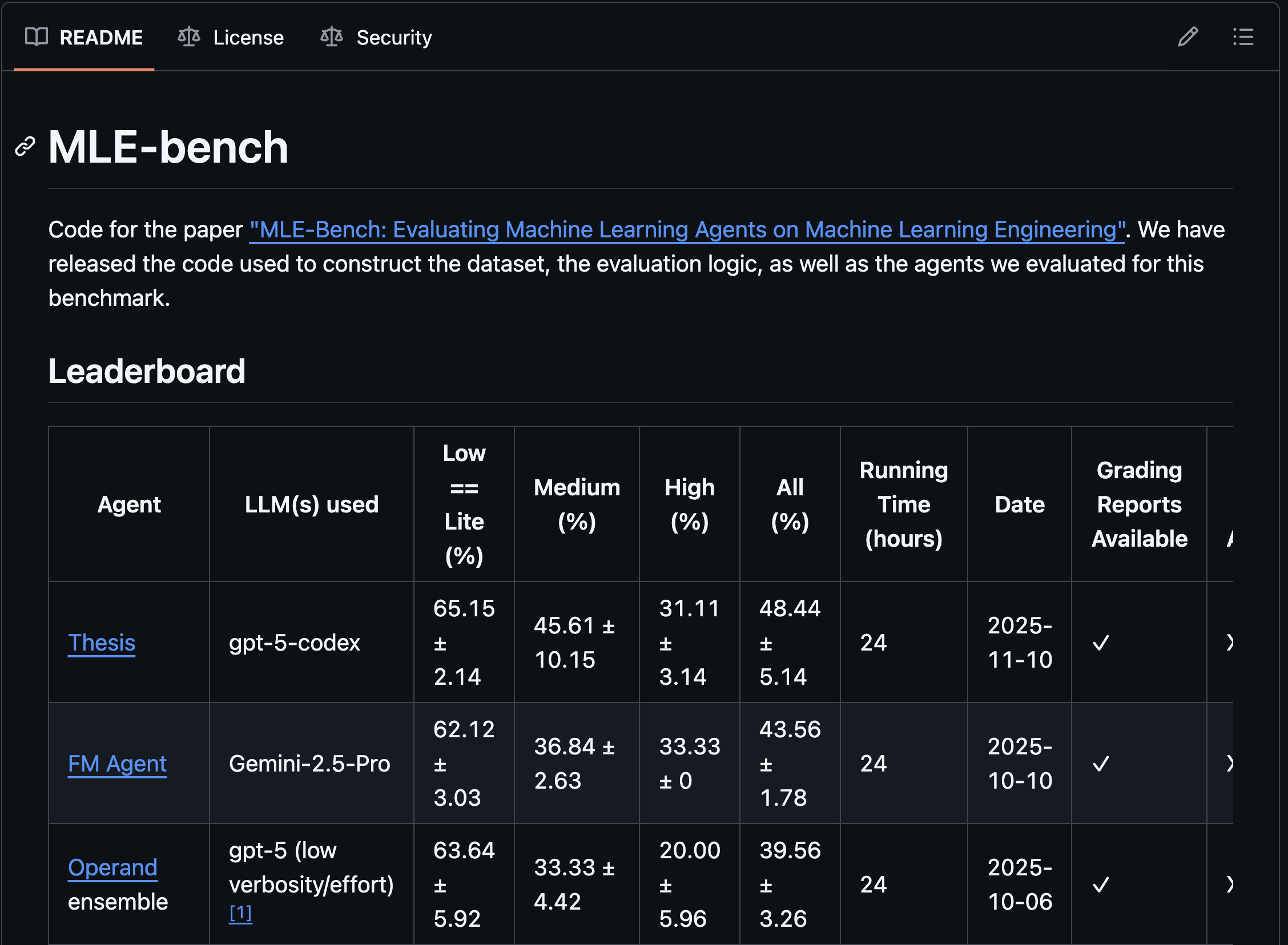Click the scales icon beside License
Viewport: 1288px width, 945px height.
(x=189, y=37)
